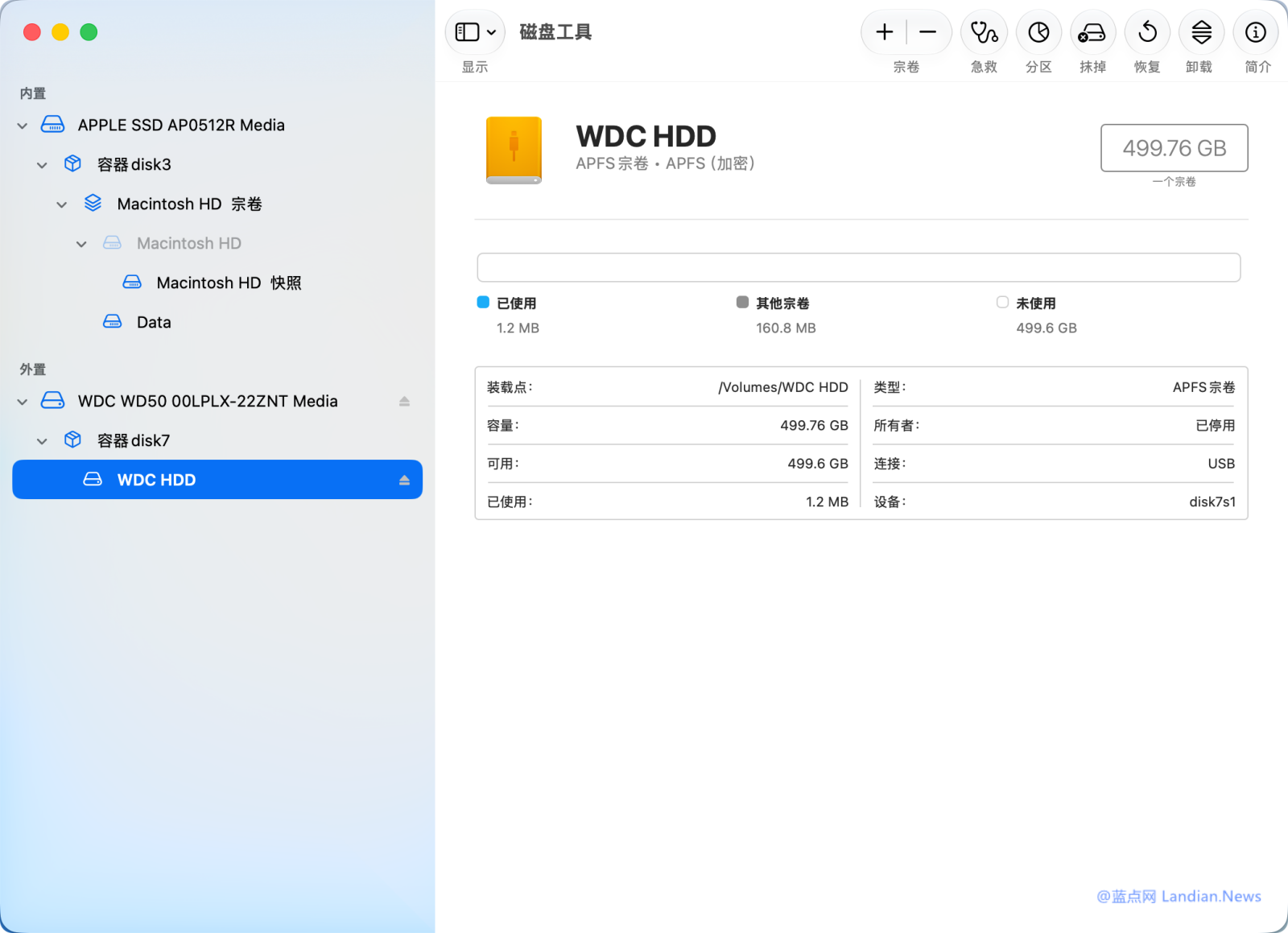
Task: Click the WDC HDD yellow drive icon
Action: click(x=514, y=151)
